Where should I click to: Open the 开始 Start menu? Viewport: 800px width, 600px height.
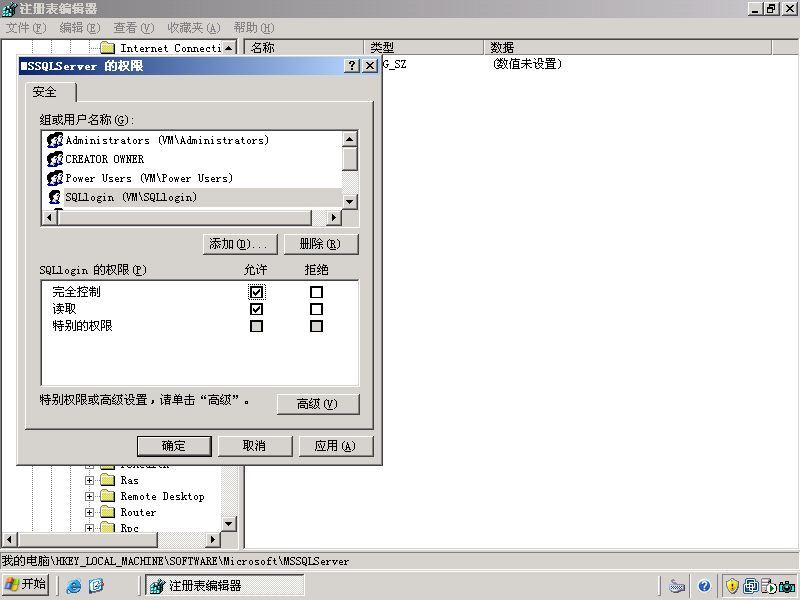coord(26,585)
